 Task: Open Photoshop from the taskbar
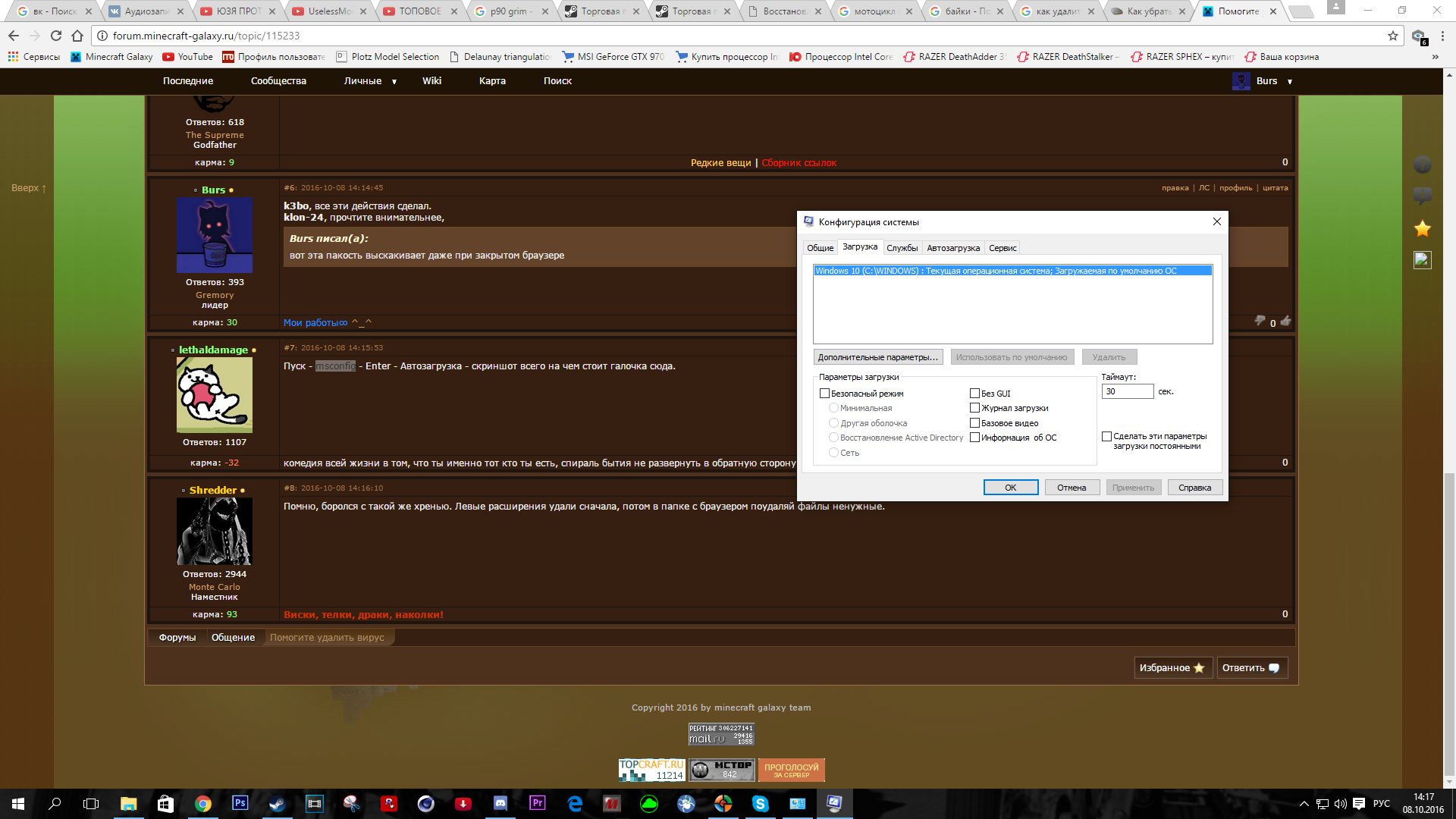tap(240, 804)
